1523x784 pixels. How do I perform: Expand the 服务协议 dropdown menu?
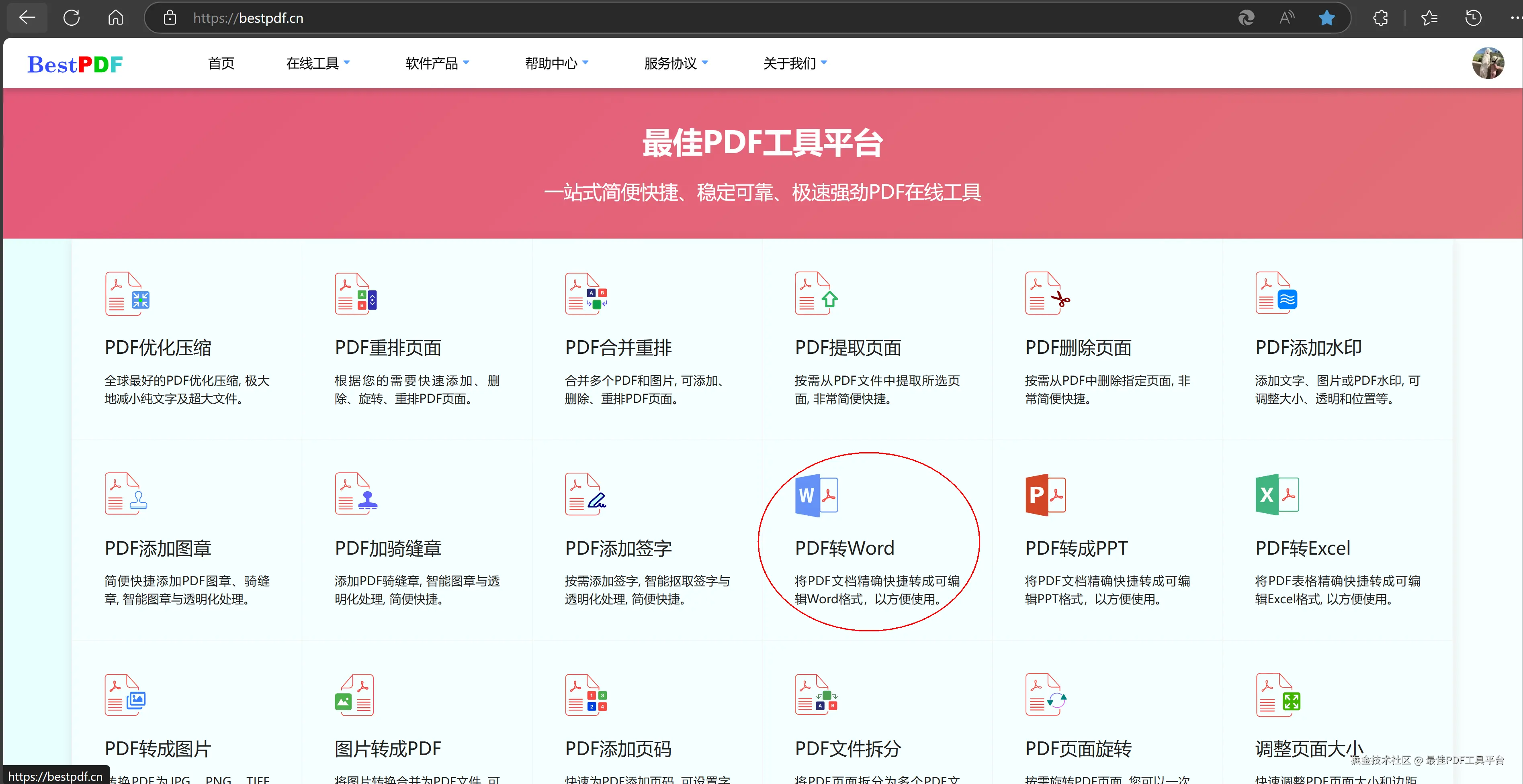[x=676, y=63]
